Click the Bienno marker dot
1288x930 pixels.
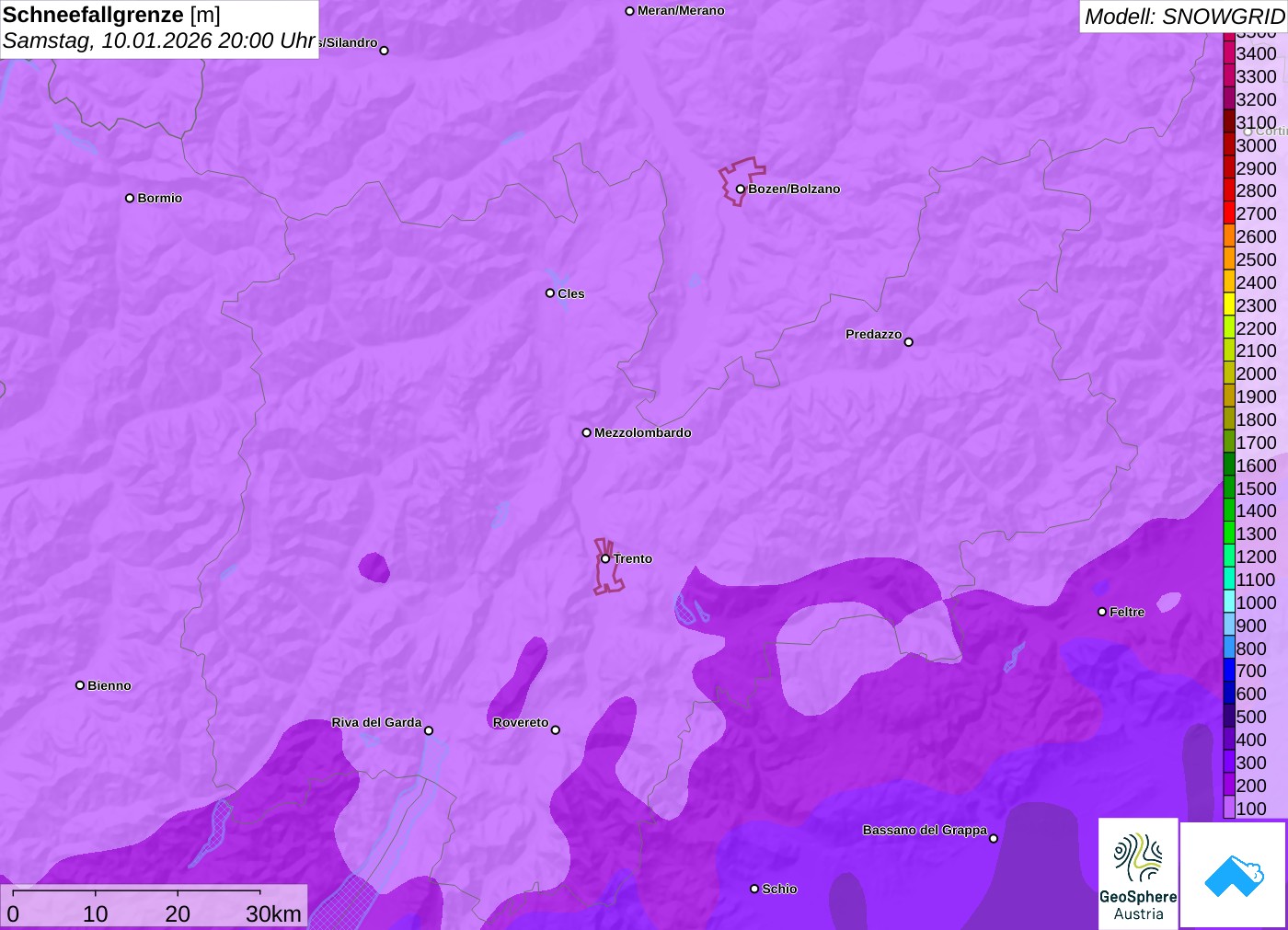coord(80,685)
